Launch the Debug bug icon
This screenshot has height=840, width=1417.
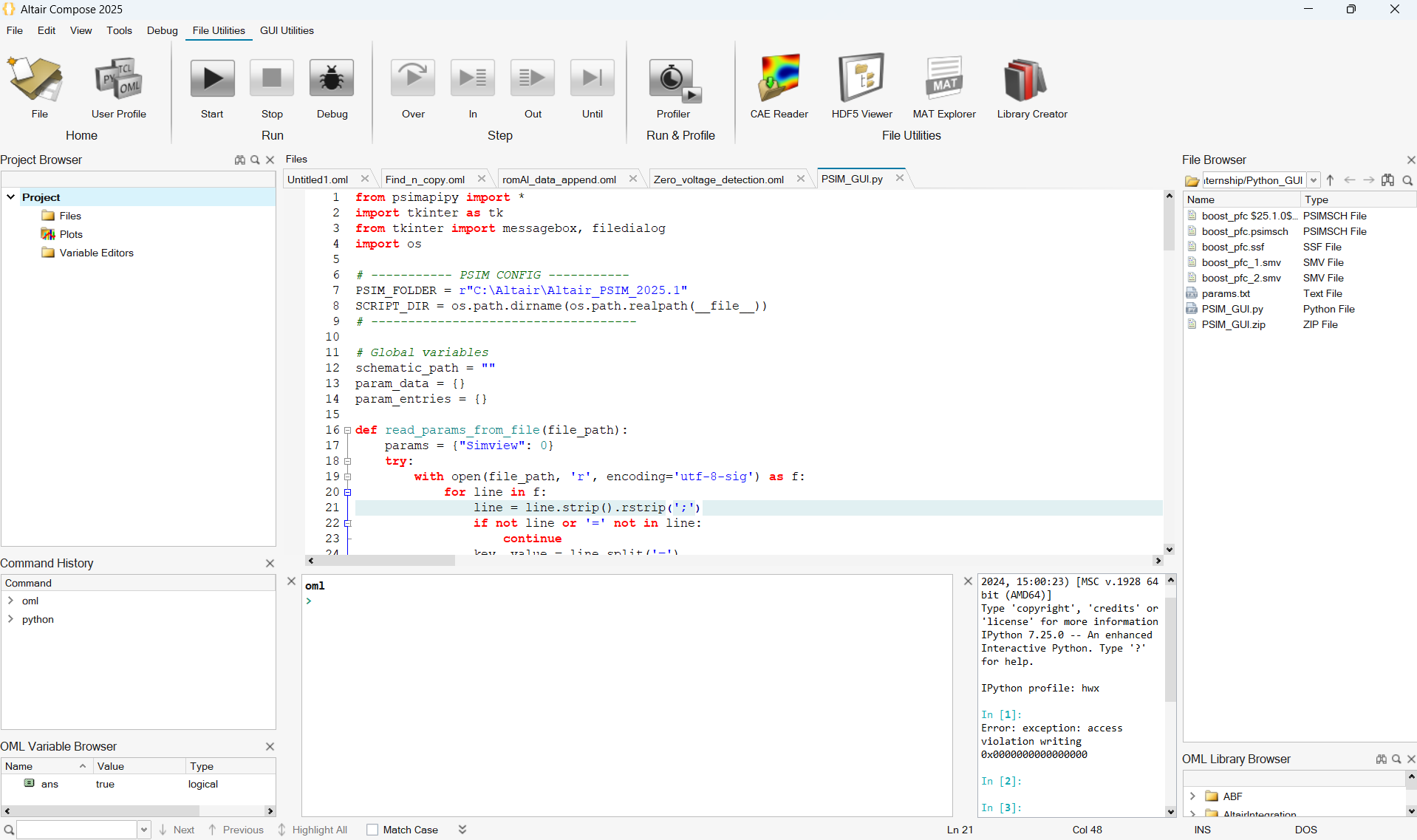[332, 78]
